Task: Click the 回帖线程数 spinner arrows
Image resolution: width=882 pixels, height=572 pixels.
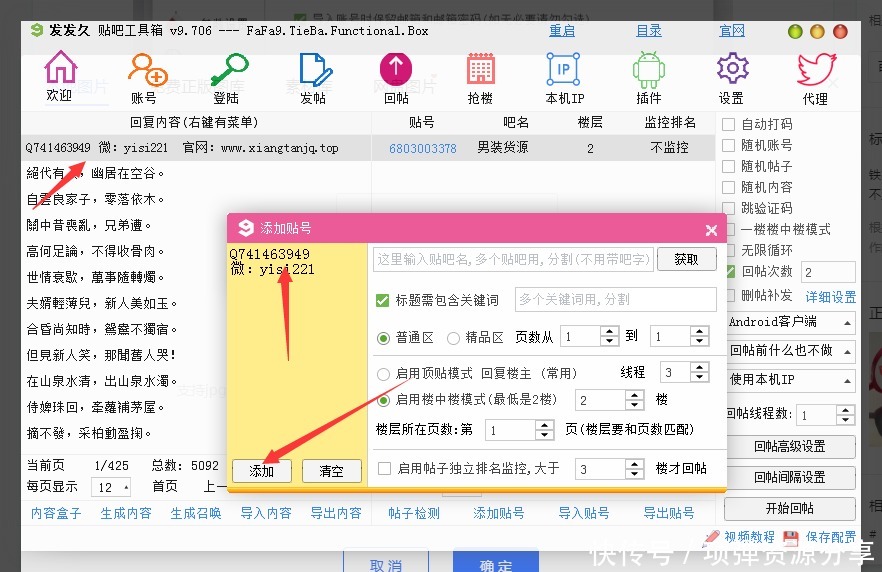Action: coord(845,415)
